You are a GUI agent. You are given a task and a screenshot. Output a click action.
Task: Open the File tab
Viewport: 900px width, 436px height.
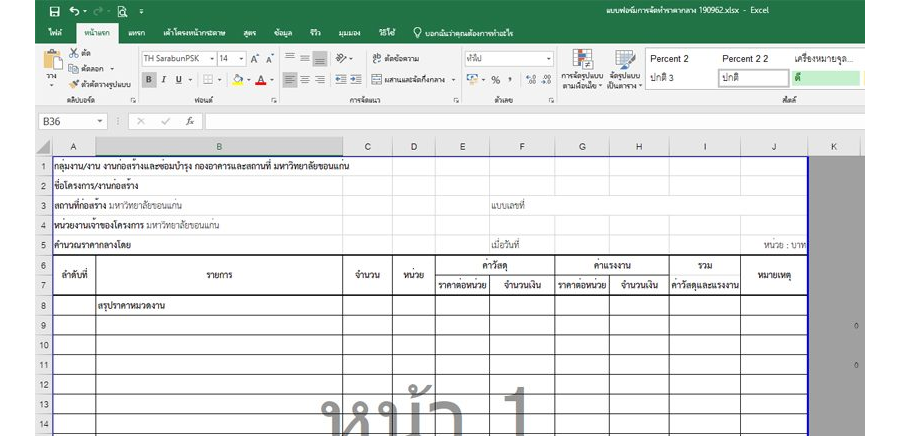(56, 33)
